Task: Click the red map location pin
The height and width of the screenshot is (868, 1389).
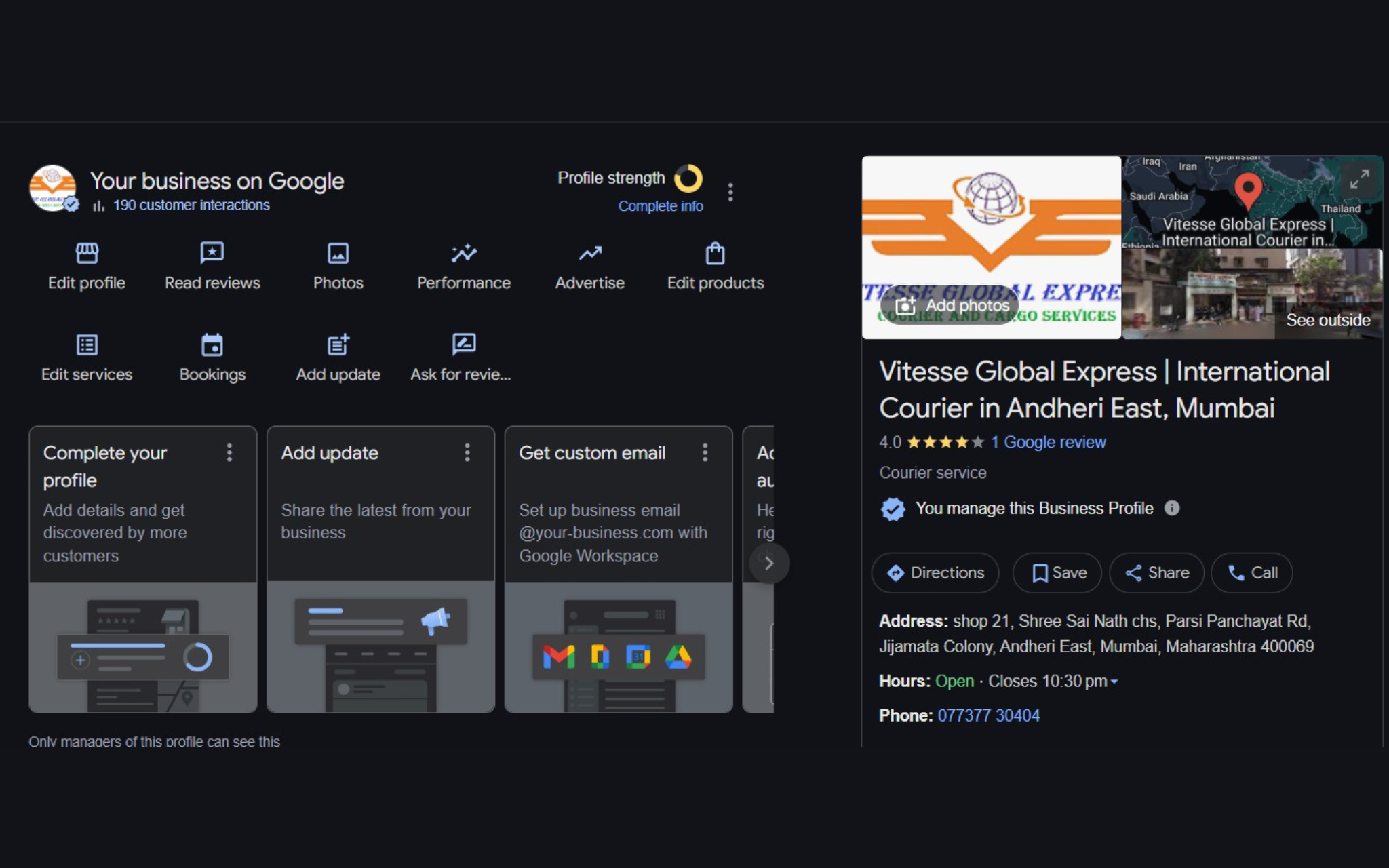Action: pos(1248,190)
